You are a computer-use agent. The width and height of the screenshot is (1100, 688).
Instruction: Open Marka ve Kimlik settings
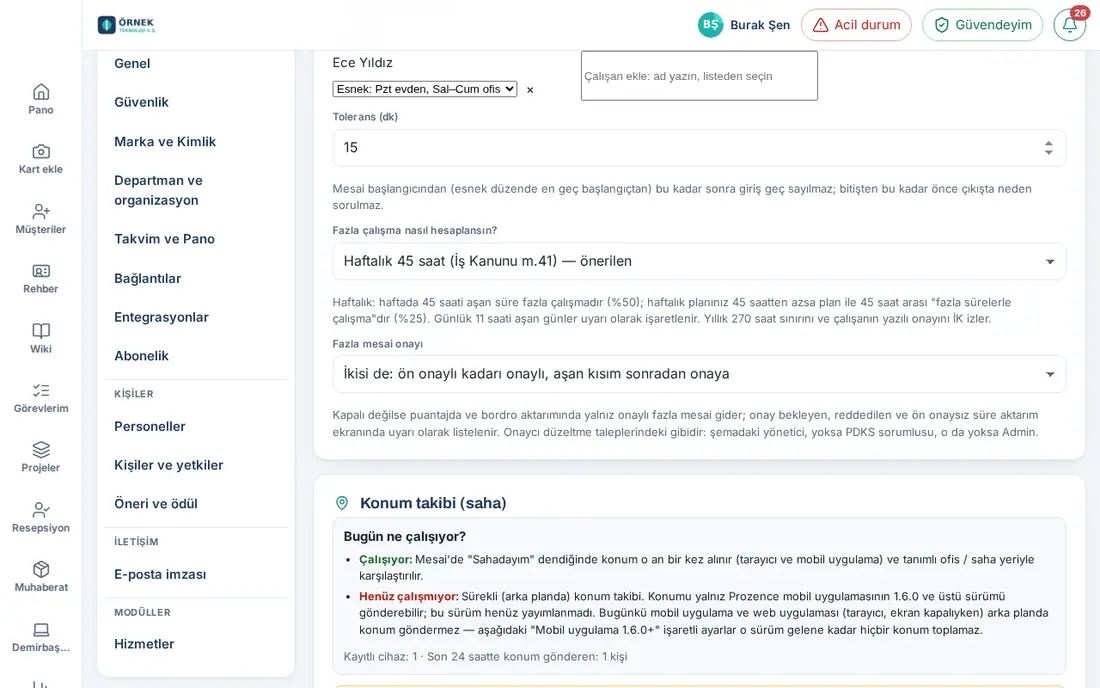(x=165, y=142)
